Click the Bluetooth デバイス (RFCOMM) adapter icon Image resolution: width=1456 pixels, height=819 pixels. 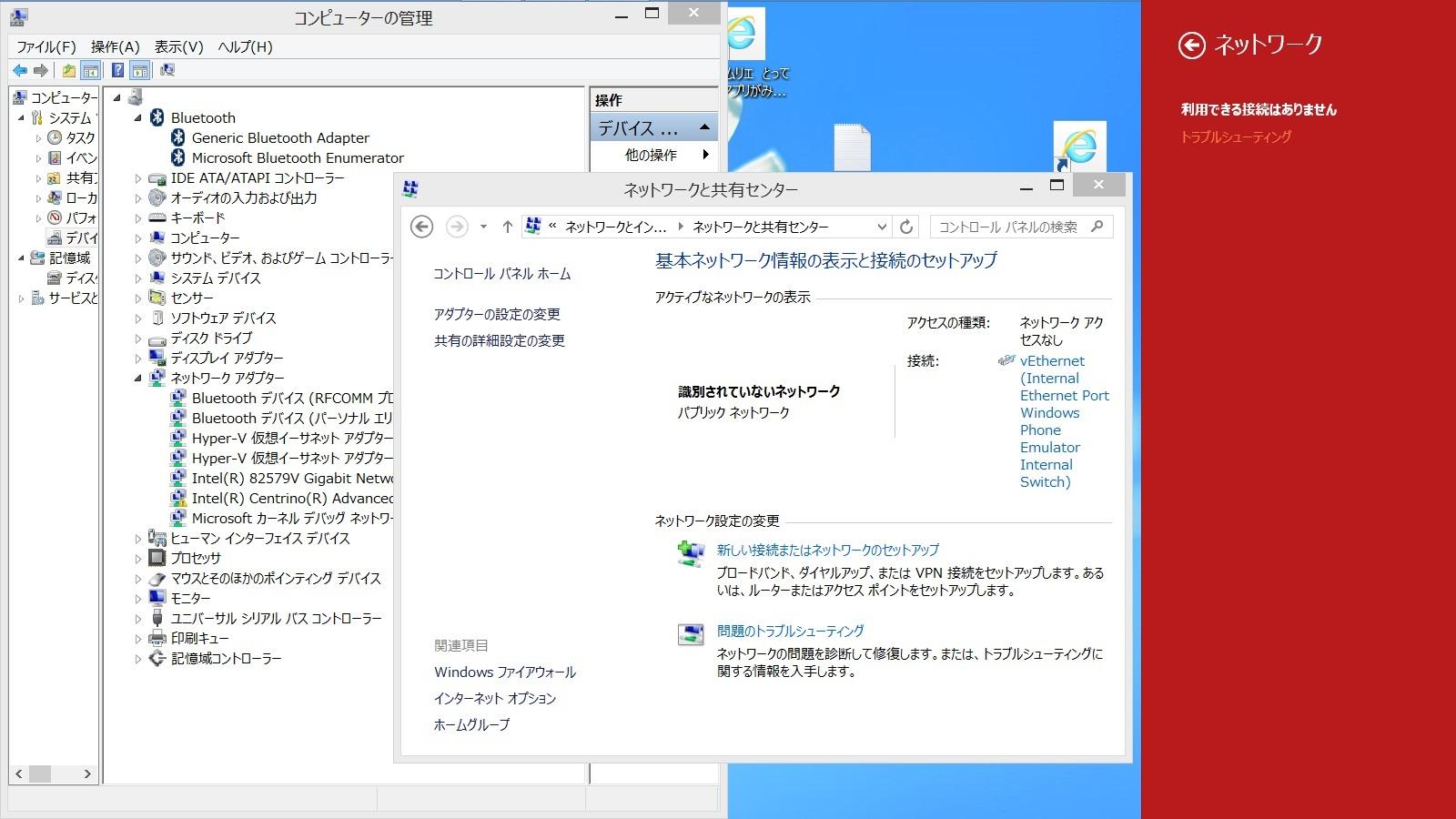[x=178, y=398]
